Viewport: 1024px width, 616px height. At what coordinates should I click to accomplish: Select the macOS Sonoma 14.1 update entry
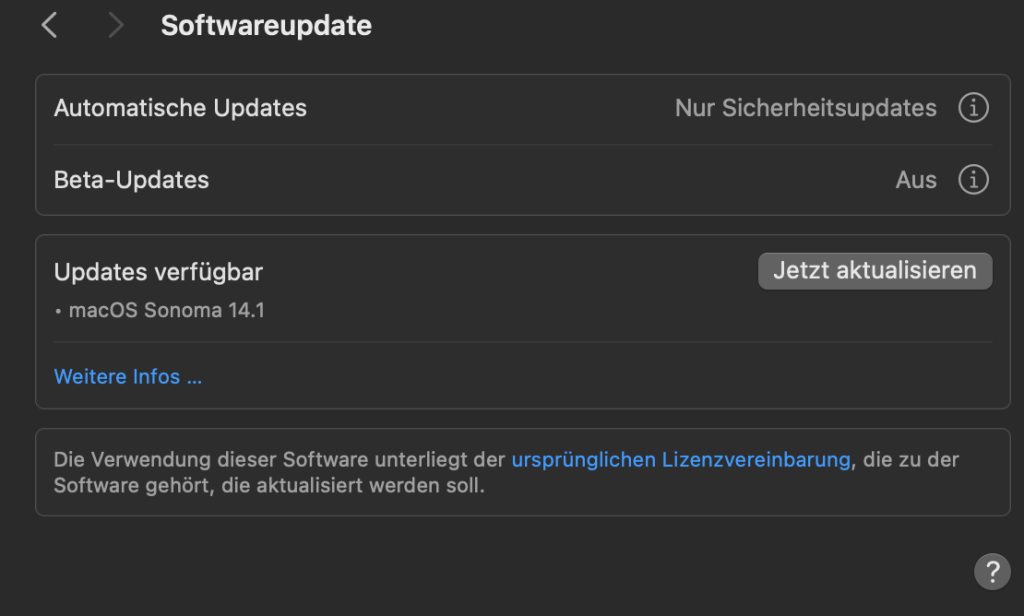pos(167,311)
